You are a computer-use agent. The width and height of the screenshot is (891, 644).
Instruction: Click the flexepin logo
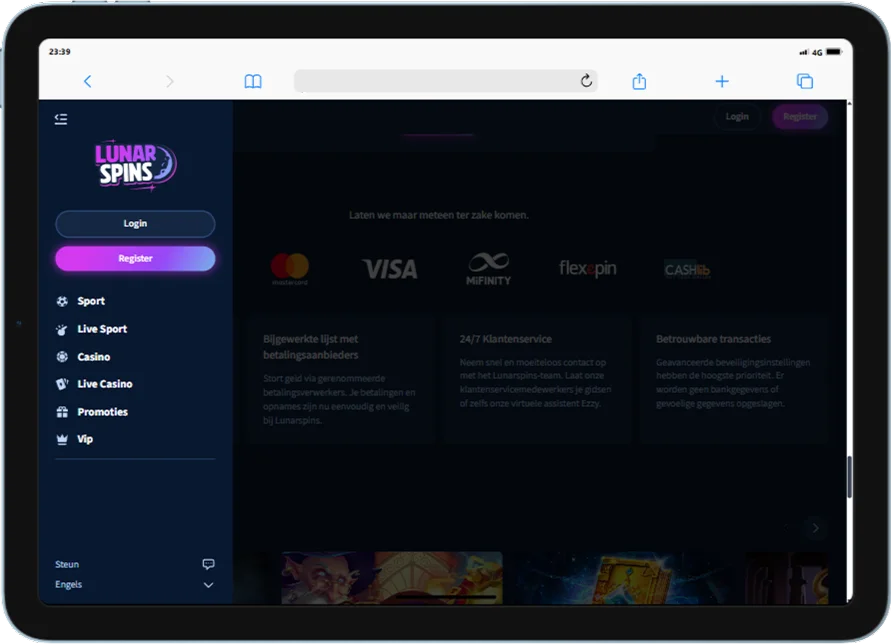(x=588, y=268)
